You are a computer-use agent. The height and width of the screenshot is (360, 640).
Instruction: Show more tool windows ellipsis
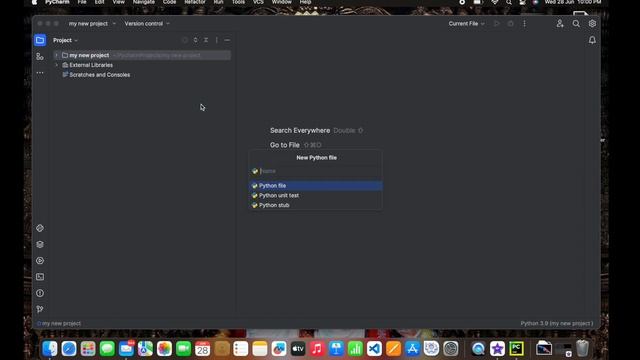40,73
